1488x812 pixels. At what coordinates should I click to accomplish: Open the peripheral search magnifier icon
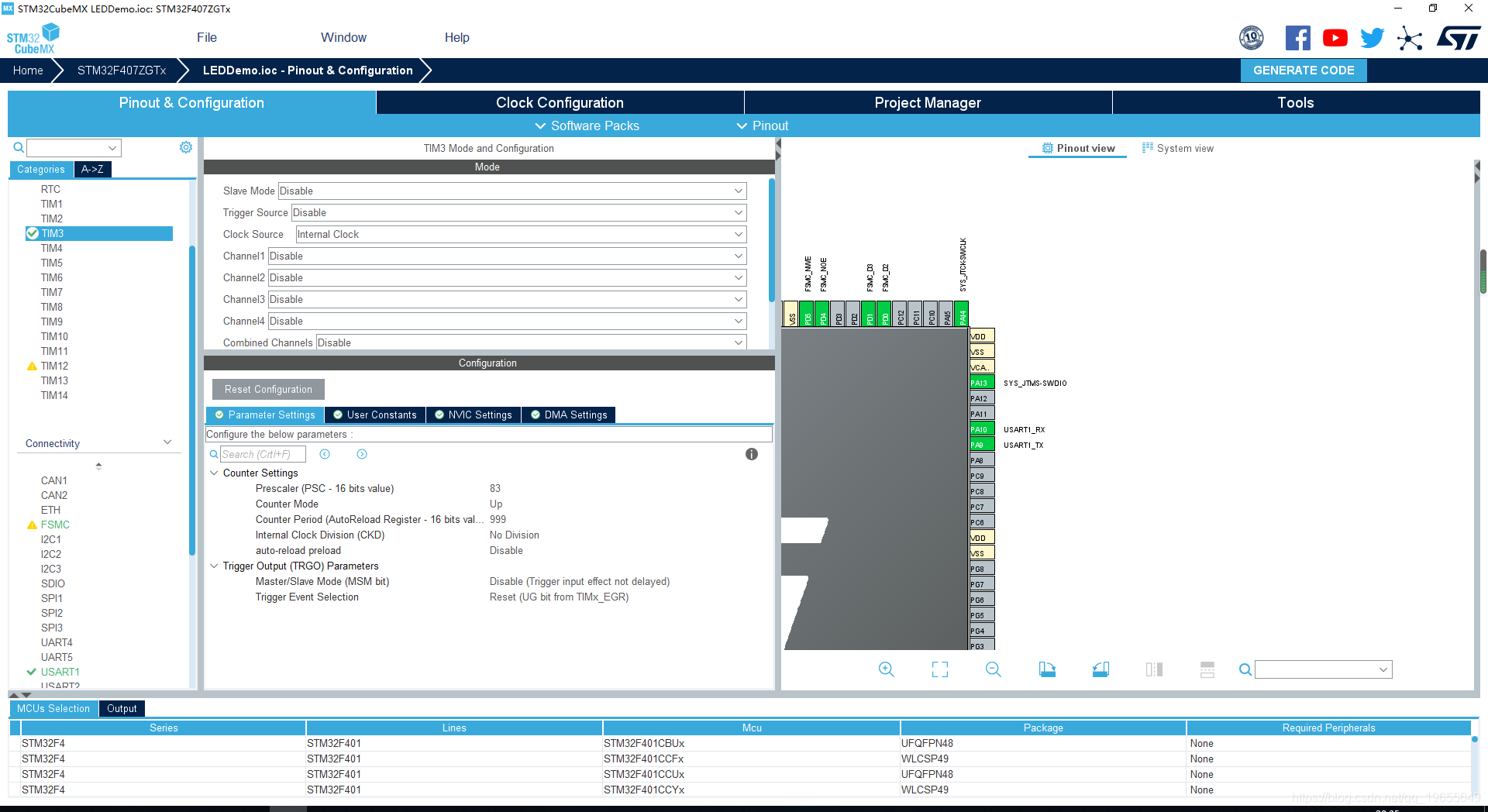click(19, 147)
